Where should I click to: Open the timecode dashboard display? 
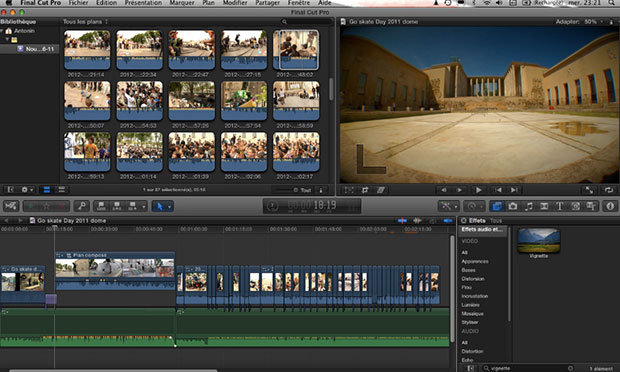(x=312, y=206)
